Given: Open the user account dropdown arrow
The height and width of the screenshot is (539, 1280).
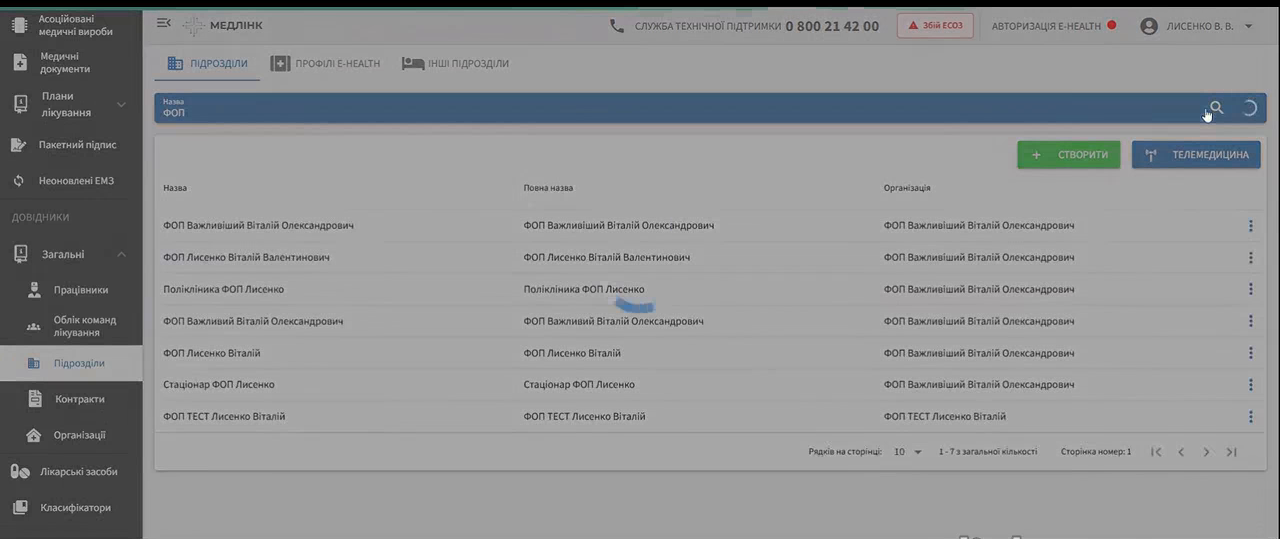Looking at the screenshot, I should click(x=1248, y=27).
